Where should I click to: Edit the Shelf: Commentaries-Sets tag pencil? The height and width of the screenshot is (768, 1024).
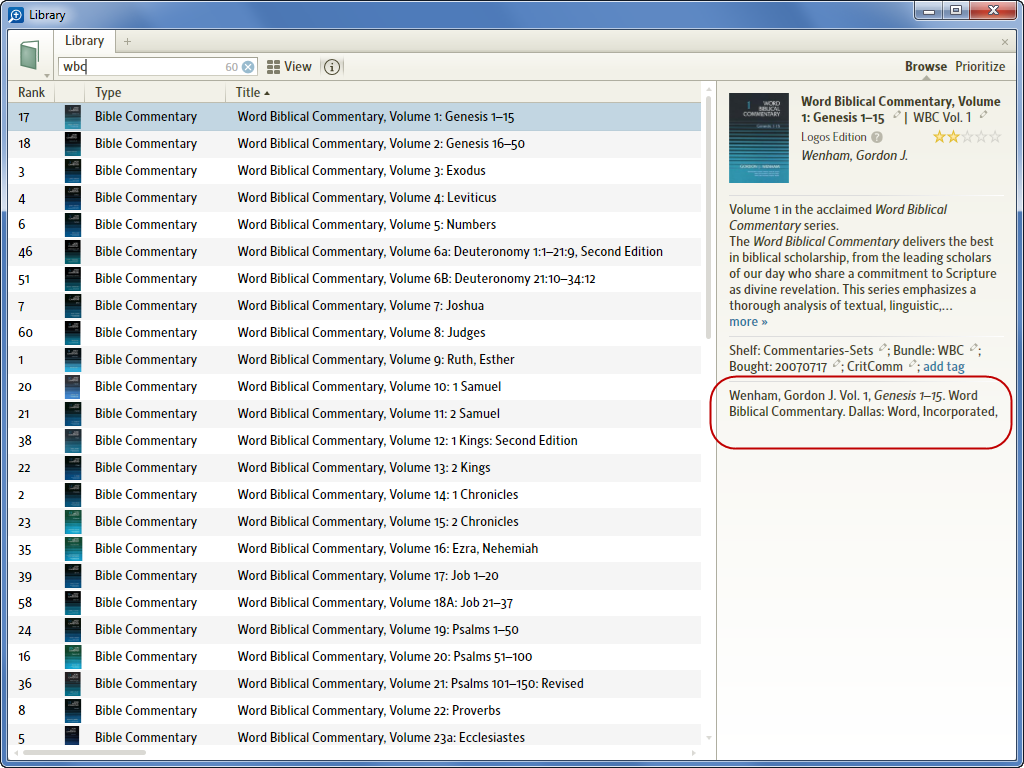(882, 348)
